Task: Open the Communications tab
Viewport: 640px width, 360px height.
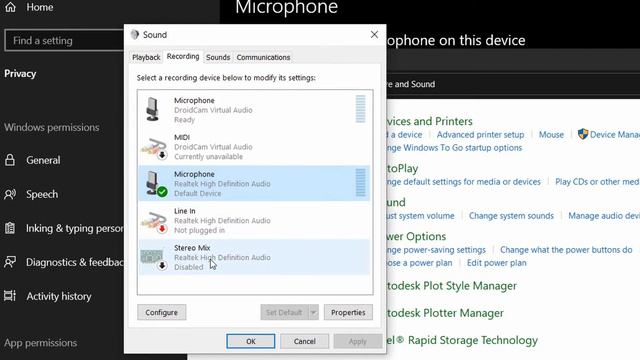Action: point(263,58)
